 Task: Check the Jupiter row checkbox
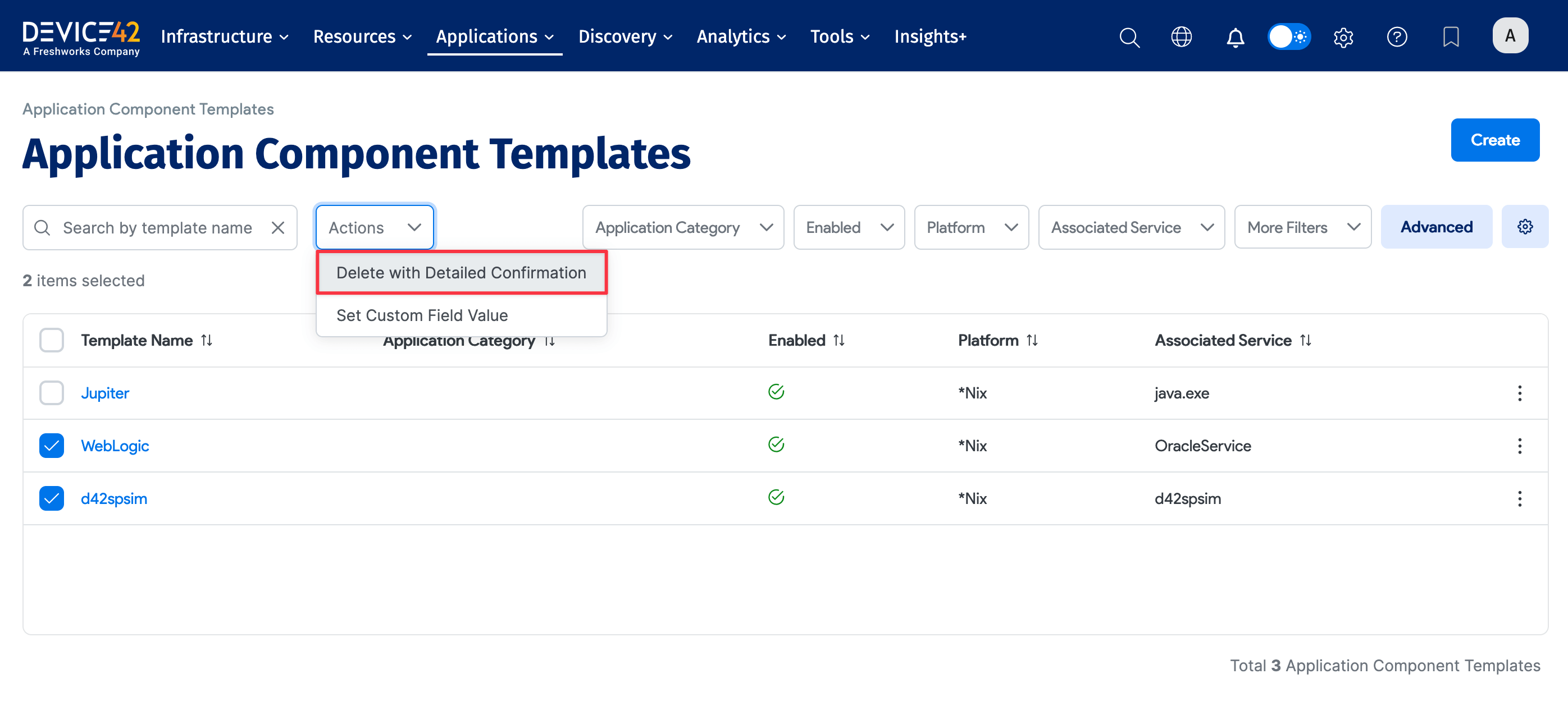(52, 393)
